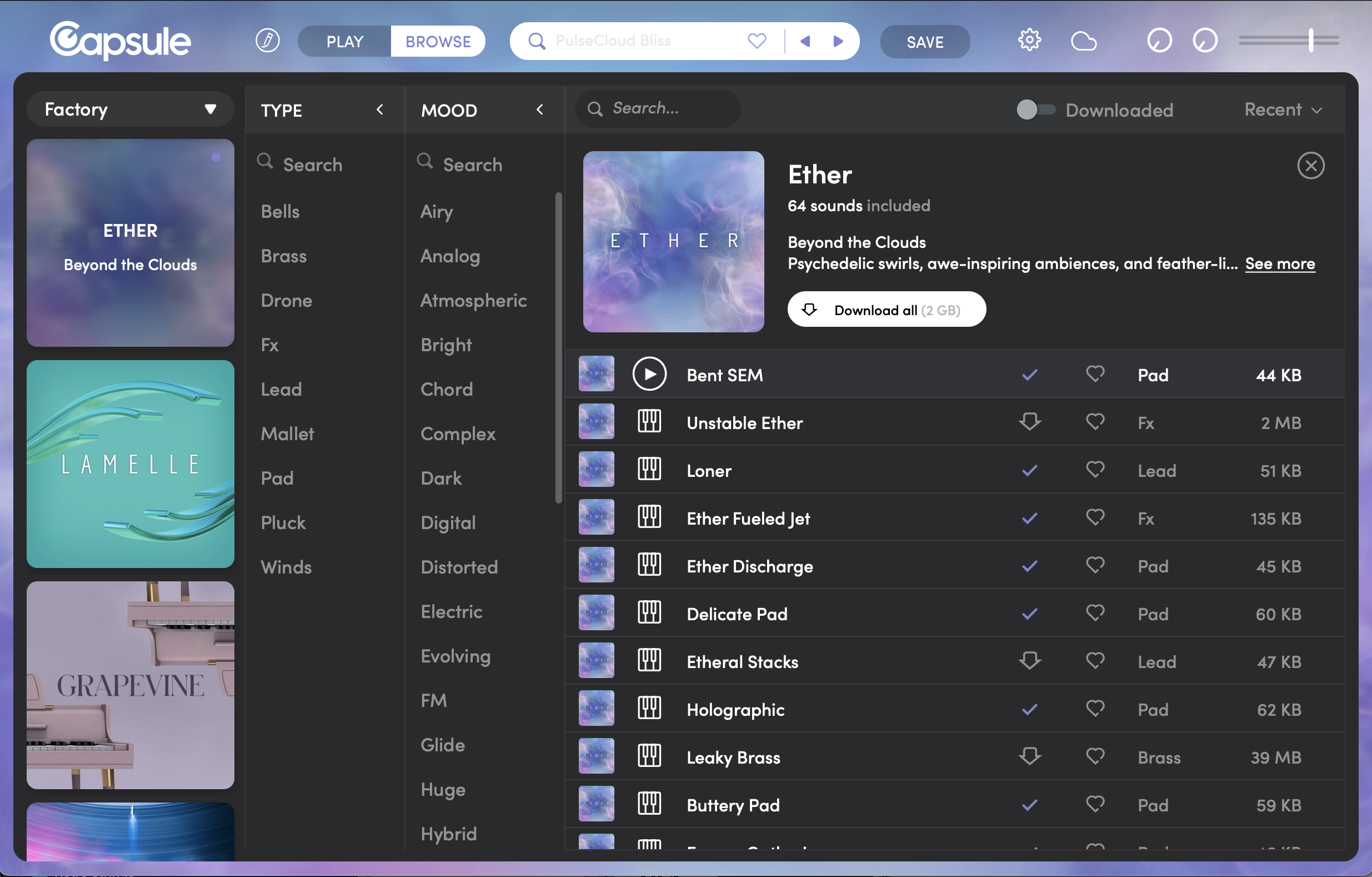Download the Leaky Brass sound

tap(1029, 757)
